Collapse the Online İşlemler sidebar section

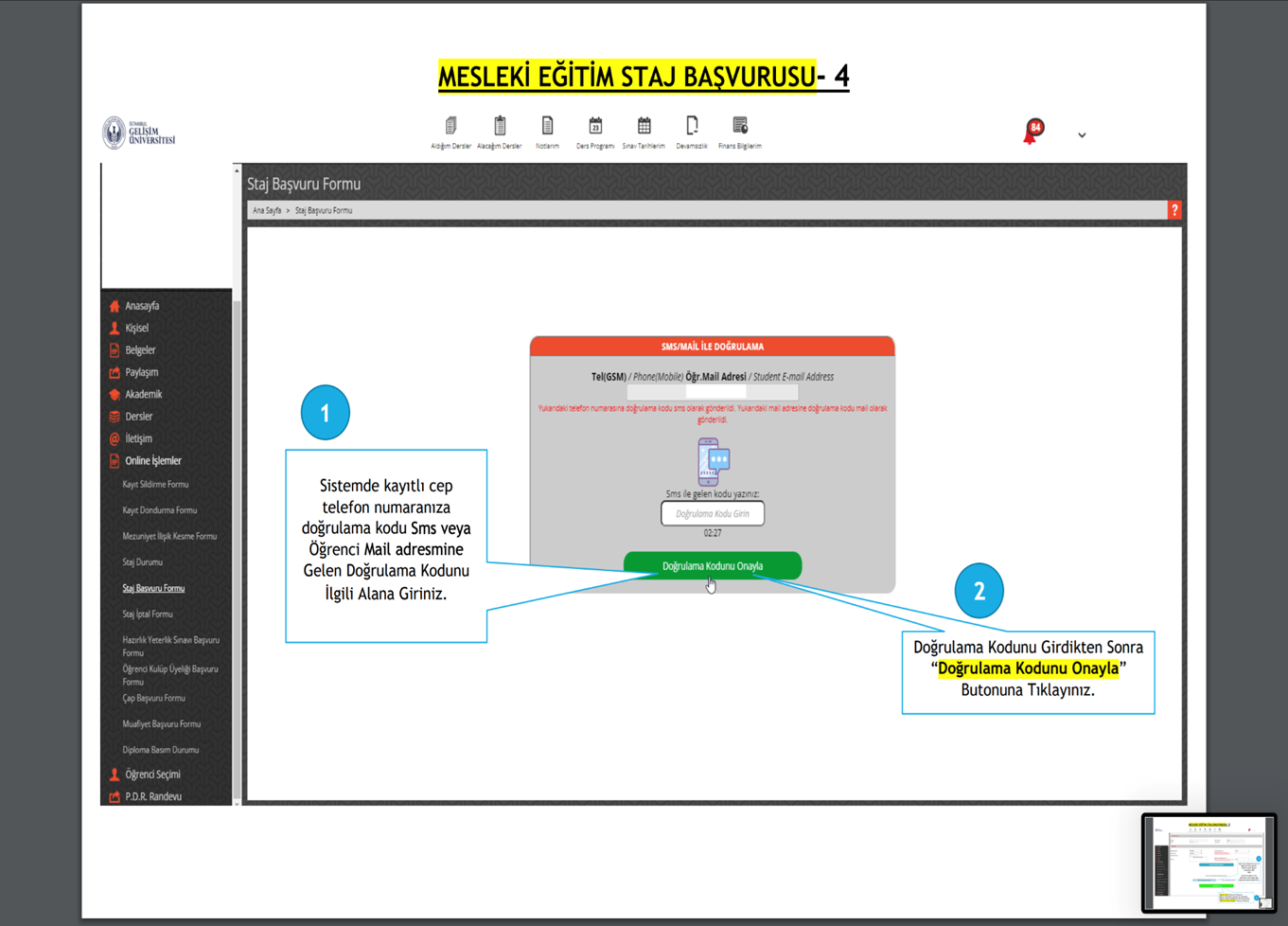[153, 461]
